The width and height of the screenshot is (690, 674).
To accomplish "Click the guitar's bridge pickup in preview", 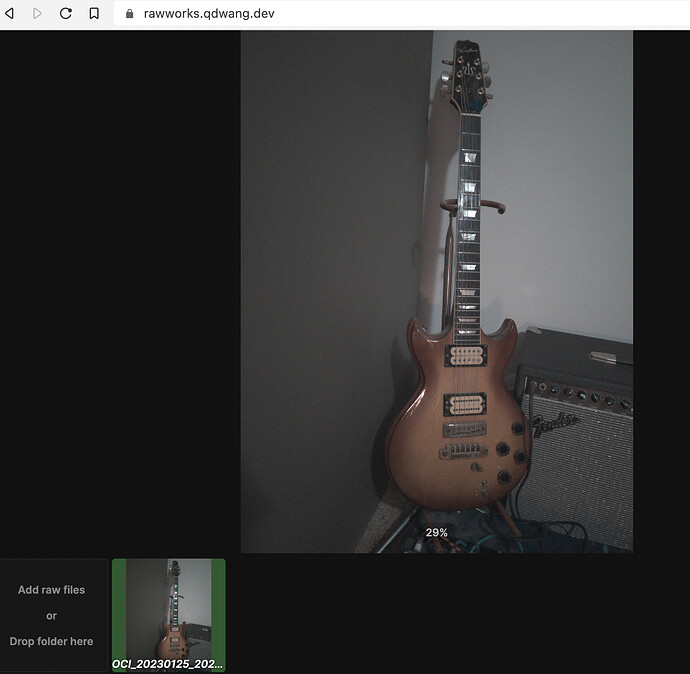I will click(x=465, y=403).
